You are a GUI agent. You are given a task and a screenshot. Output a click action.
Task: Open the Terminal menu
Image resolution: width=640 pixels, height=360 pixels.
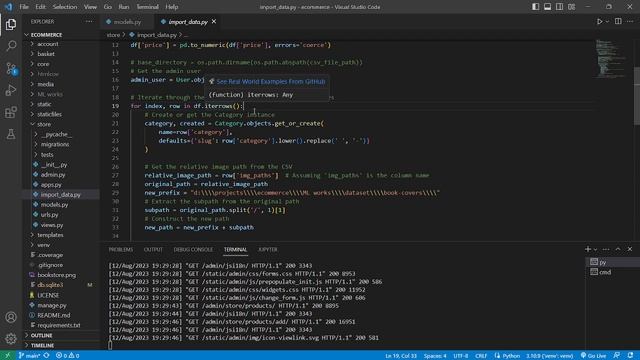pos(147,7)
